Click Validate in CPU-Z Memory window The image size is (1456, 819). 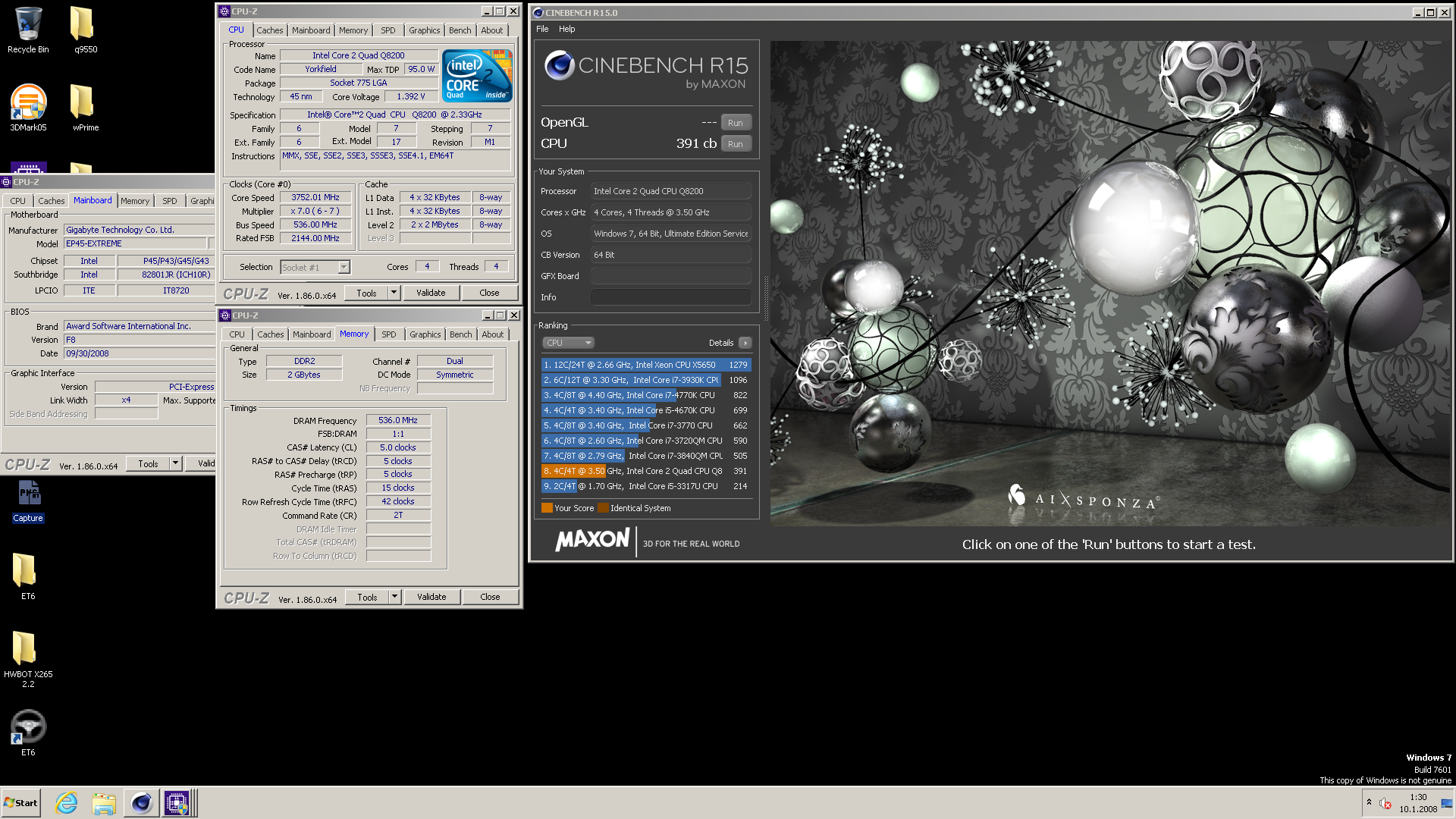coord(431,597)
